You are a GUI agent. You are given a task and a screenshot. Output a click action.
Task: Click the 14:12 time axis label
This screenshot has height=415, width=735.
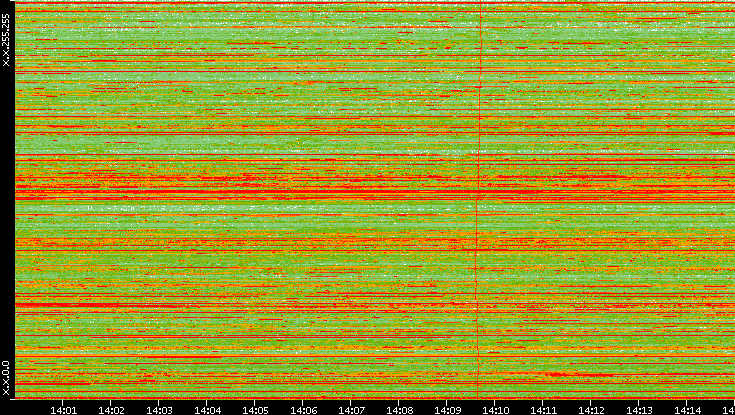591,411
